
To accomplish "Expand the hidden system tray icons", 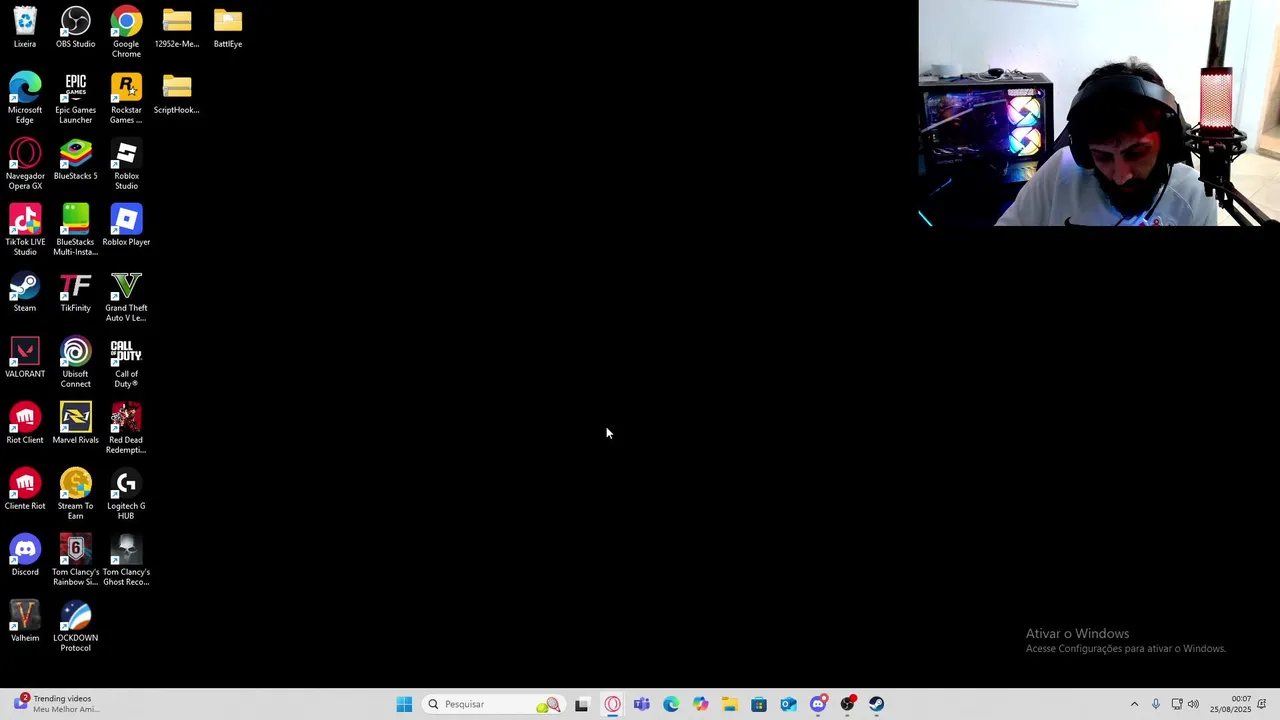I will pos(1134,704).
